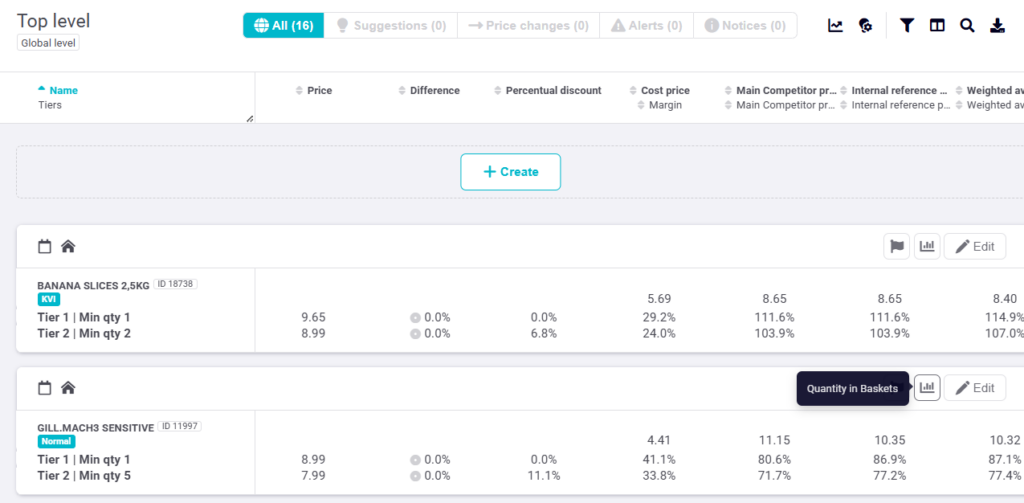The width and height of the screenshot is (1024, 503).
Task: Click the BANANA SLICES 2,5KG product name
Action: click(93, 285)
